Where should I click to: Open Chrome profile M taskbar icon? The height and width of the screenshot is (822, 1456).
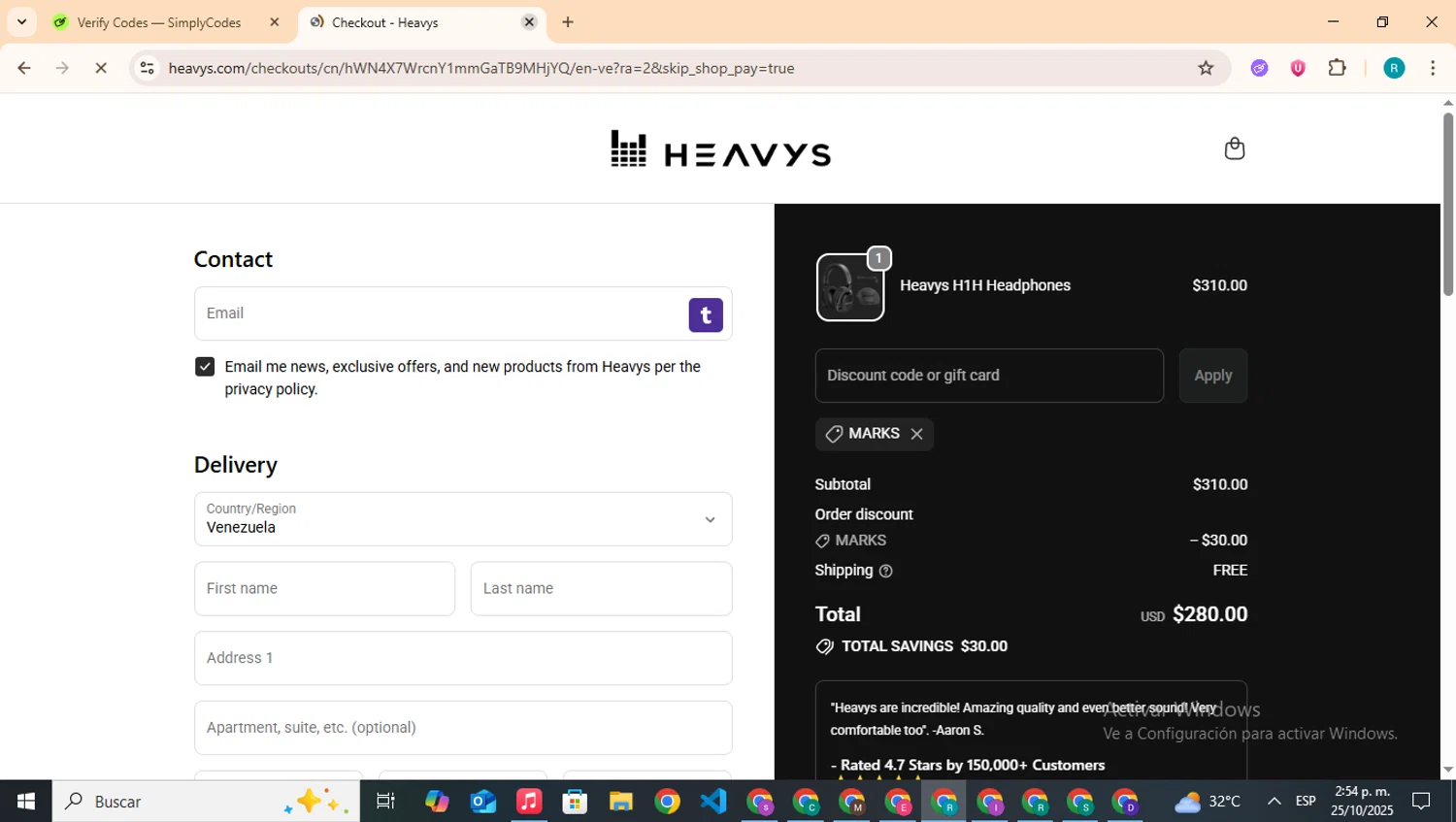click(x=851, y=802)
